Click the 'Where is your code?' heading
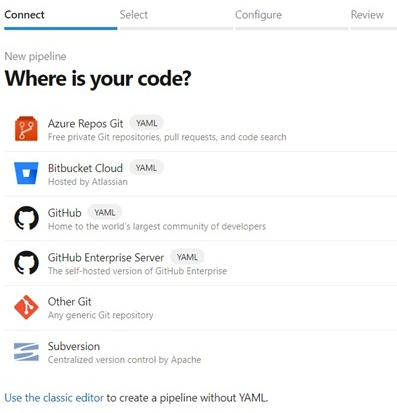Screen dimensions: 397x413 tap(98, 79)
